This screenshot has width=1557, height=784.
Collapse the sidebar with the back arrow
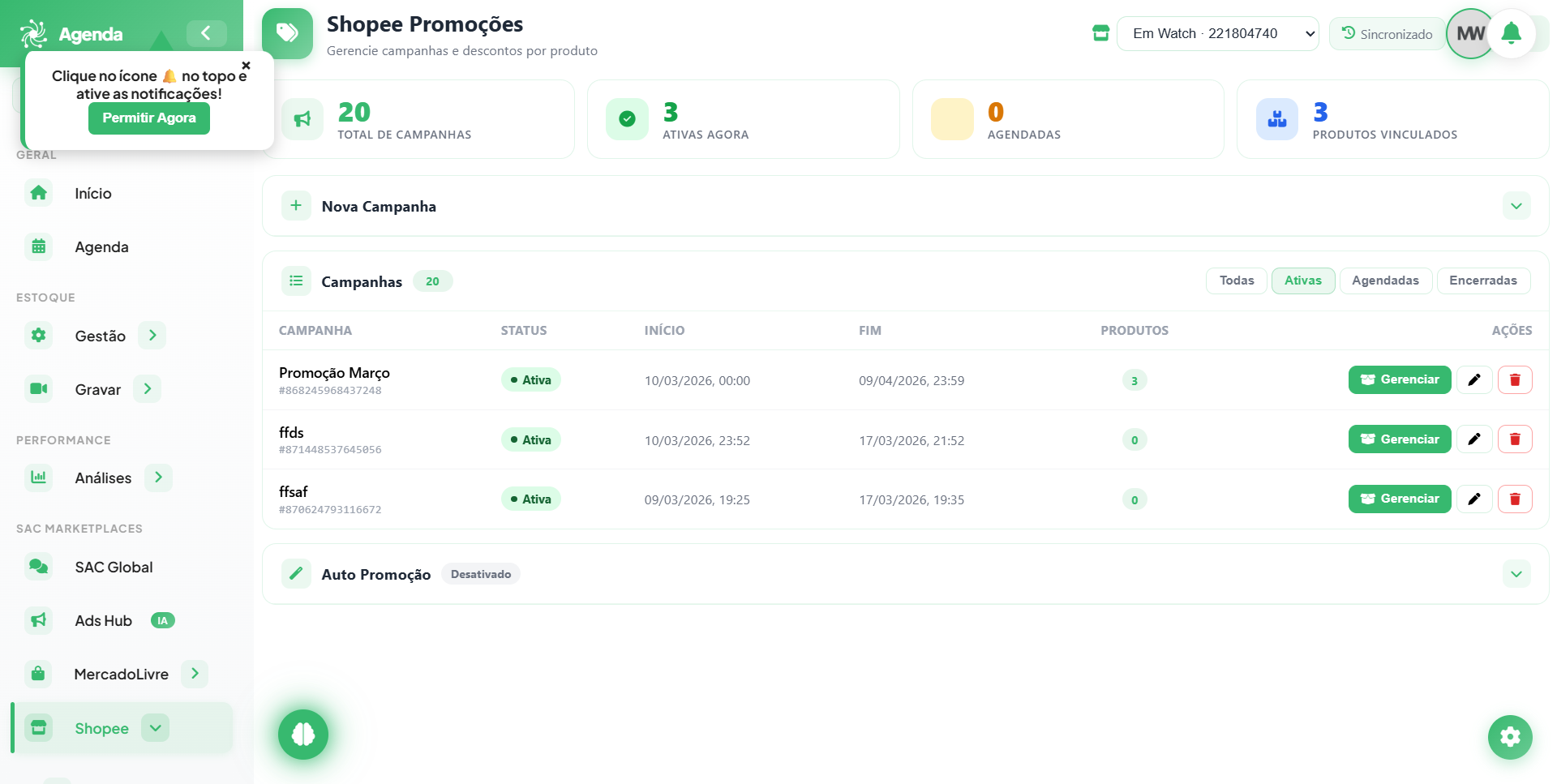[206, 33]
